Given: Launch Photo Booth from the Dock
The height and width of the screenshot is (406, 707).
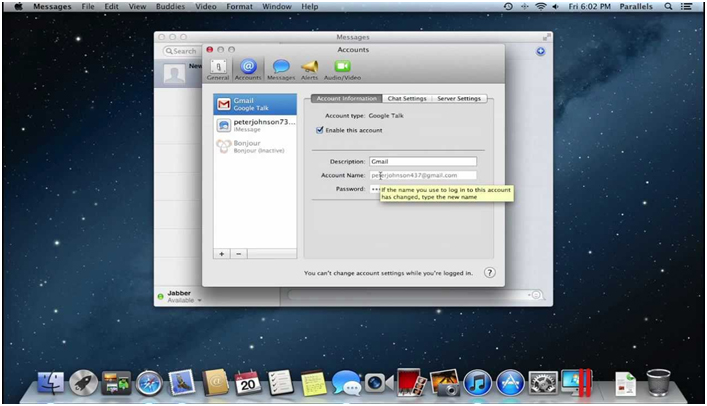Looking at the screenshot, I should (412, 383).
